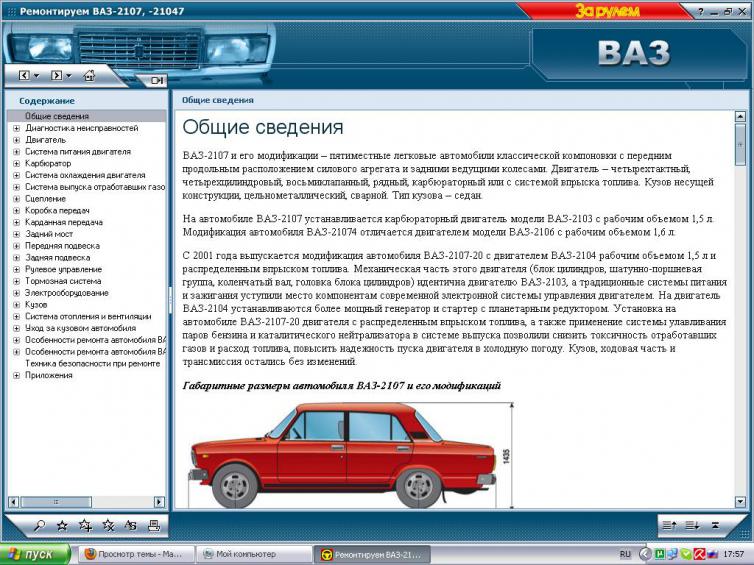Switch to Ремонтируем ВАЗ taskbar button
The height and width of the screenshot is (565, 754).
point(372,554)
